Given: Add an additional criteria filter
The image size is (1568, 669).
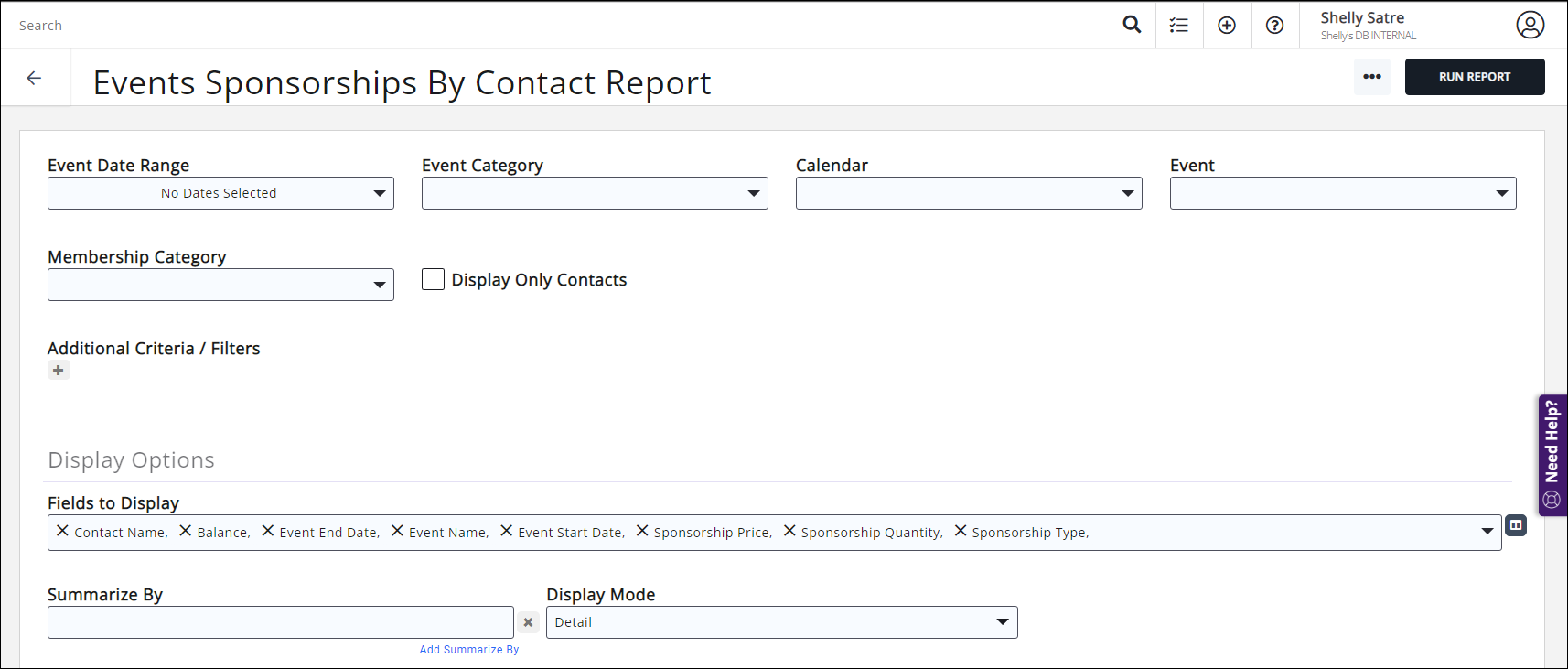Looking at the screenshot, I should pos(59,371).
